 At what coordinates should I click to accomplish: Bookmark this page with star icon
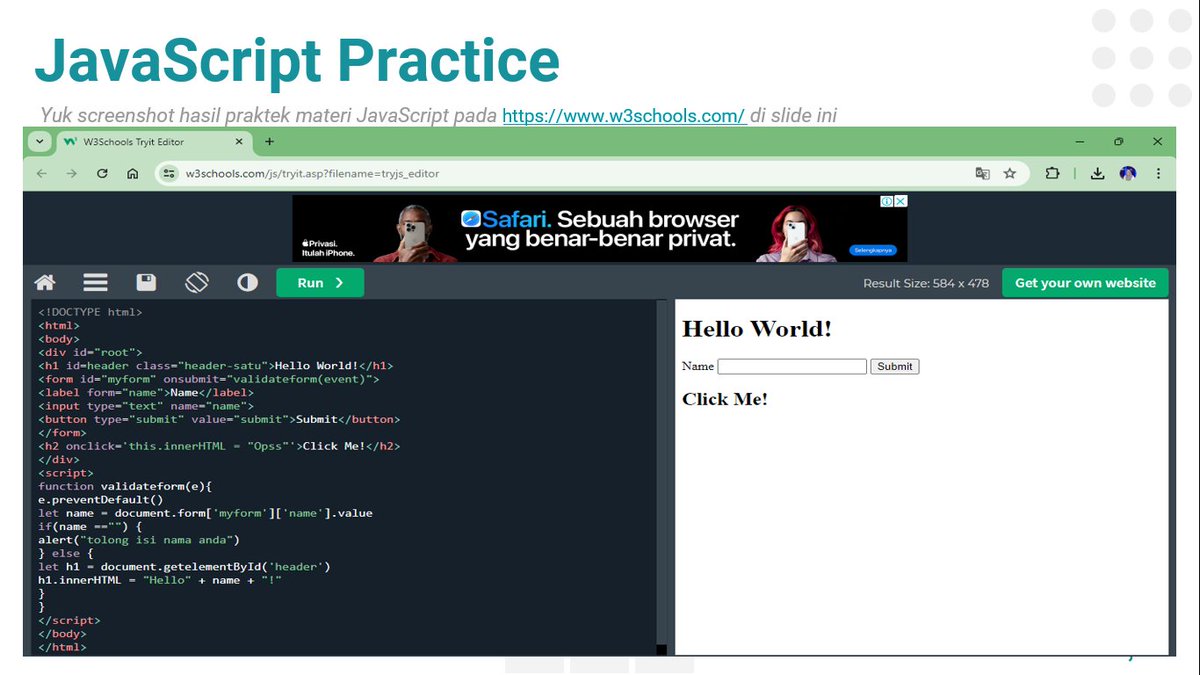point(1010,173)
